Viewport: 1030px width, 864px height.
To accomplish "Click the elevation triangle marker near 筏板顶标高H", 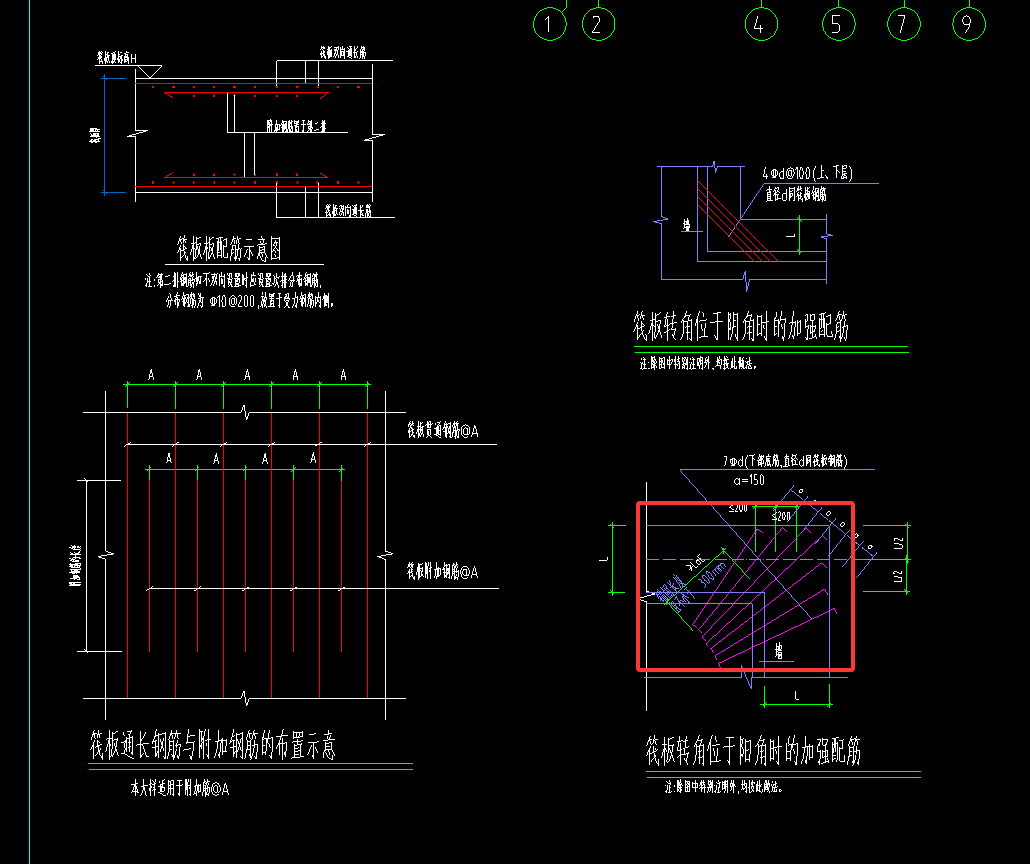I will [x=151, y=71].
